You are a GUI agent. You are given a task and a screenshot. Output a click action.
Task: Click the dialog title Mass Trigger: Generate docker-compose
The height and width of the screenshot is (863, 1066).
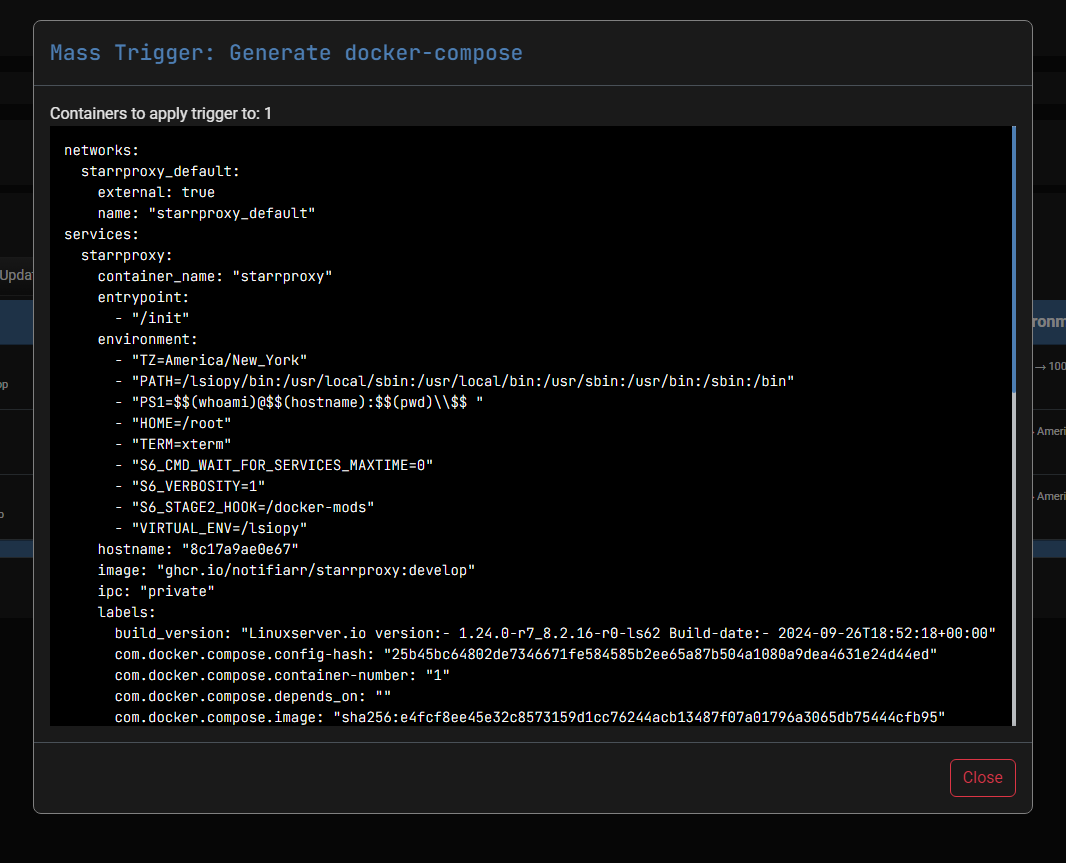pyautogui.click(x=285, y=53)
